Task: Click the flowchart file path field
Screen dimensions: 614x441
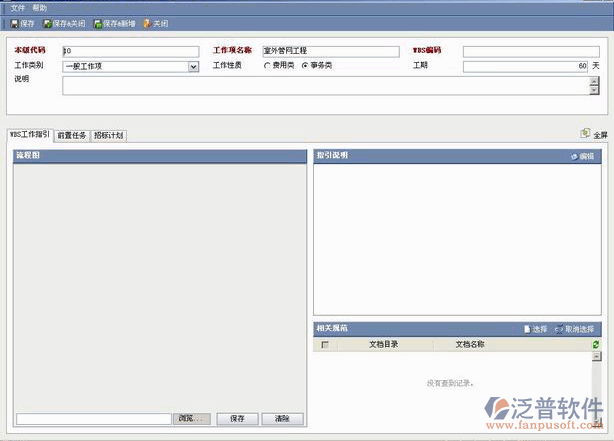Action: [x=94, y=419]
